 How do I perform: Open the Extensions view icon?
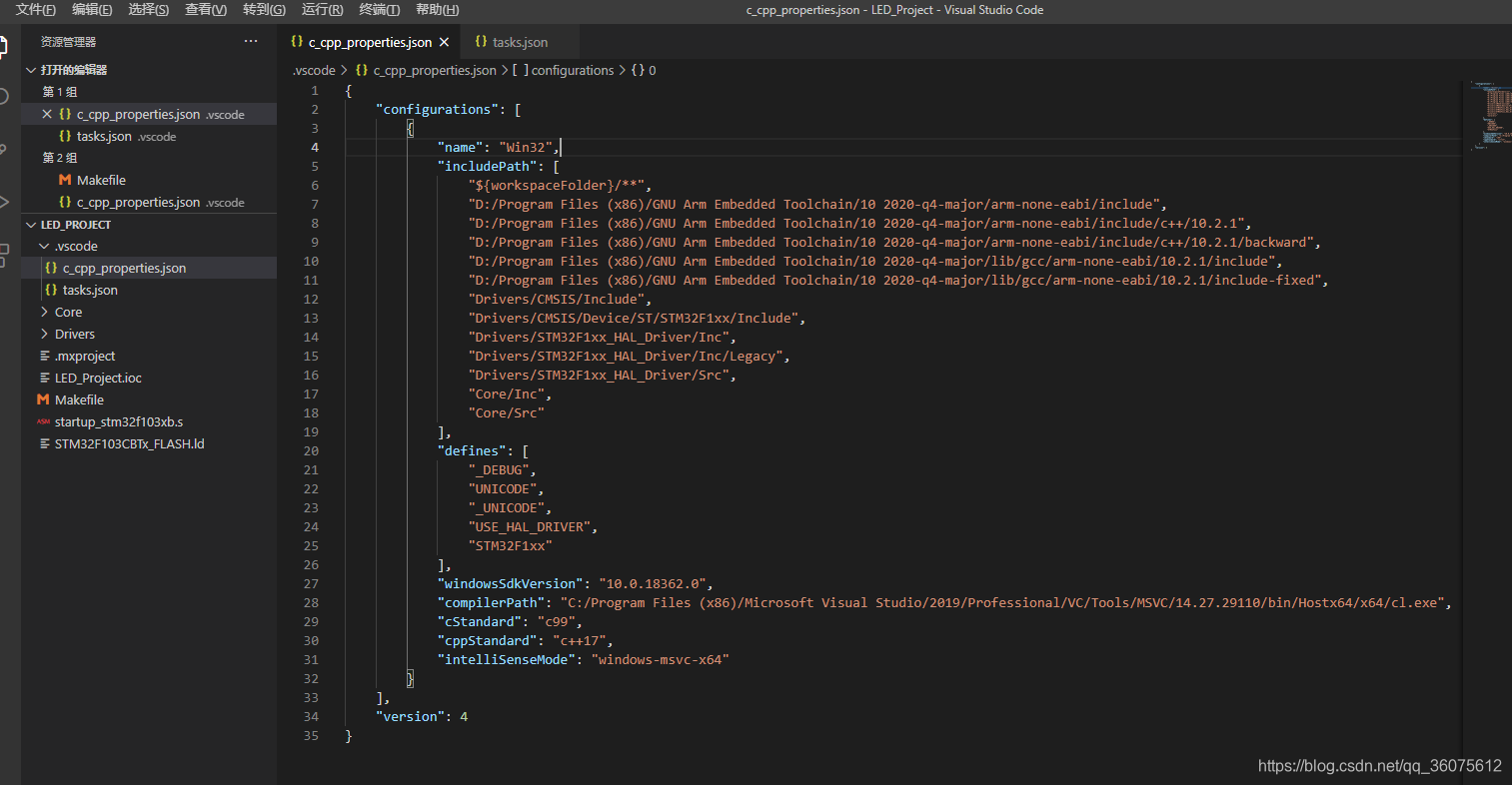coord(4,254)
